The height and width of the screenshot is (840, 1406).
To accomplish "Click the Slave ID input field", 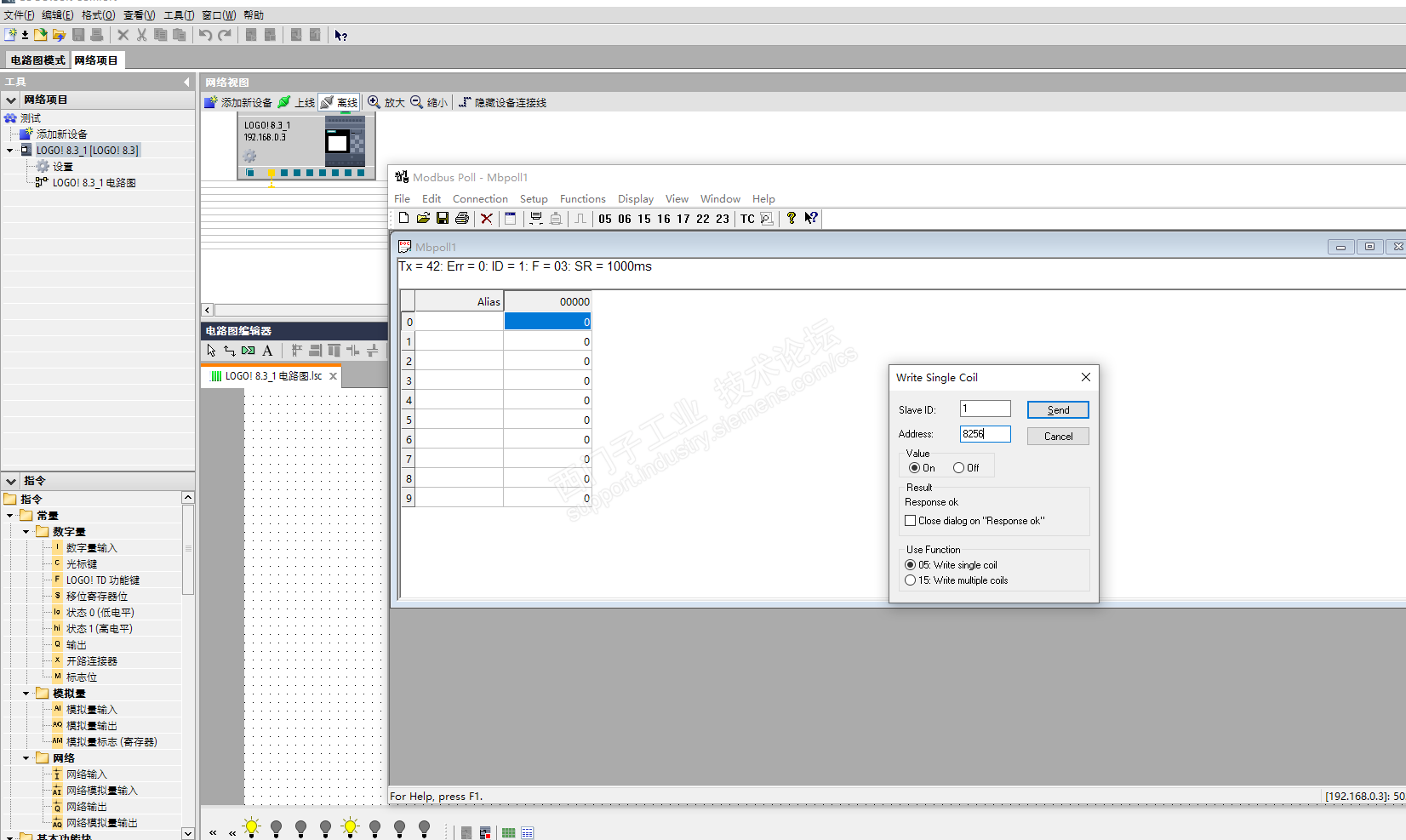I will coord(986,409).
